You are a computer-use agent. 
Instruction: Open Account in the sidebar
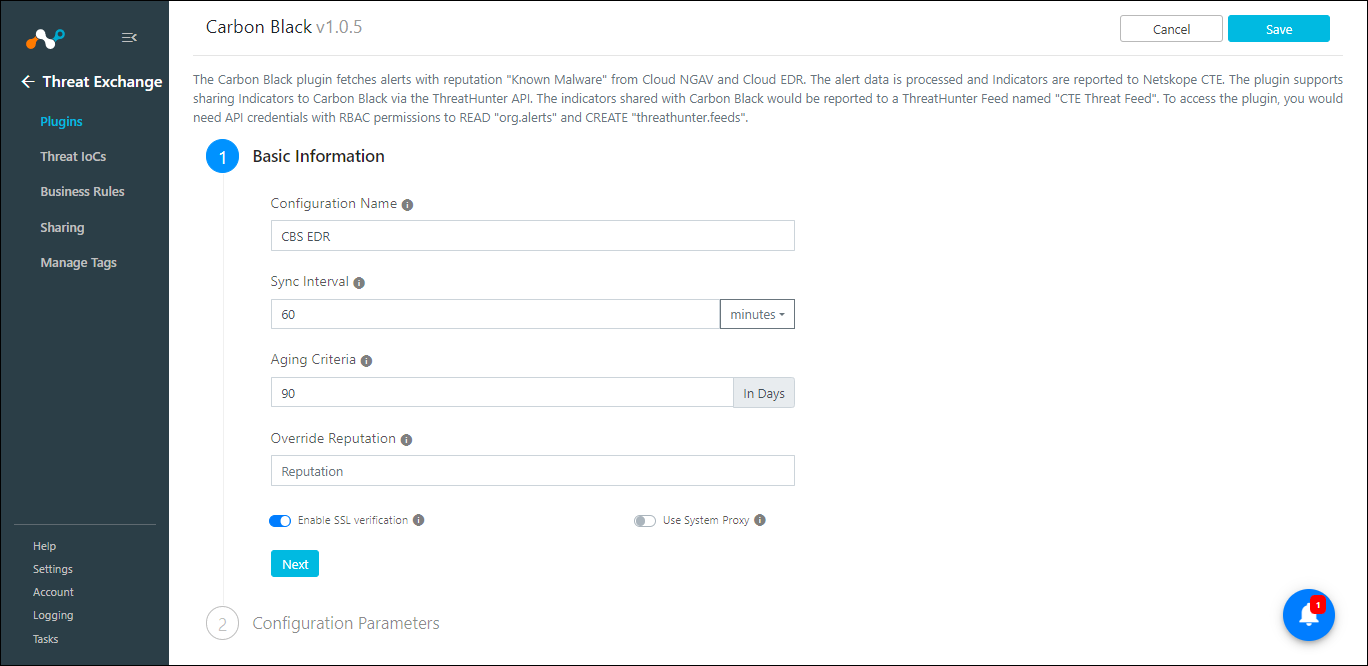pos(53,592)
